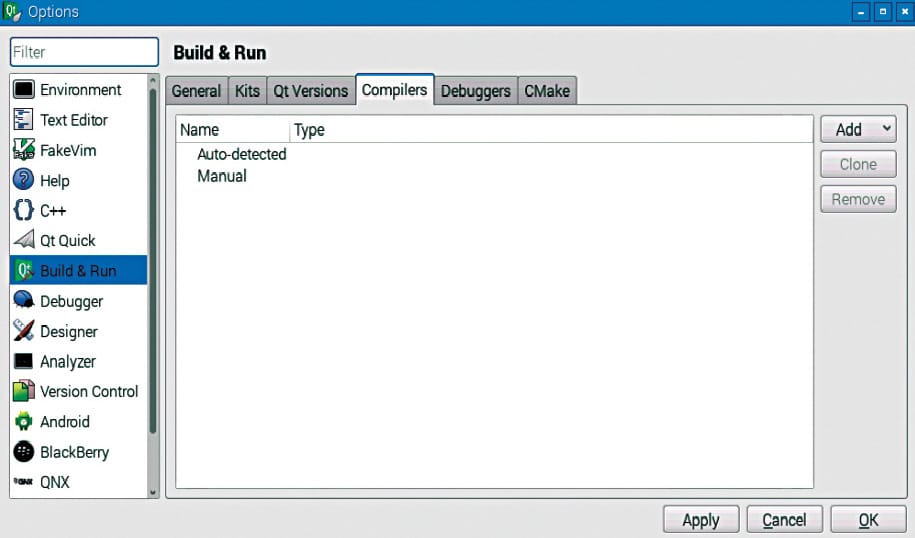The image size is (915, 538).
Task: Open Qt Quick paper plane icon
Action: pos(24,240)
